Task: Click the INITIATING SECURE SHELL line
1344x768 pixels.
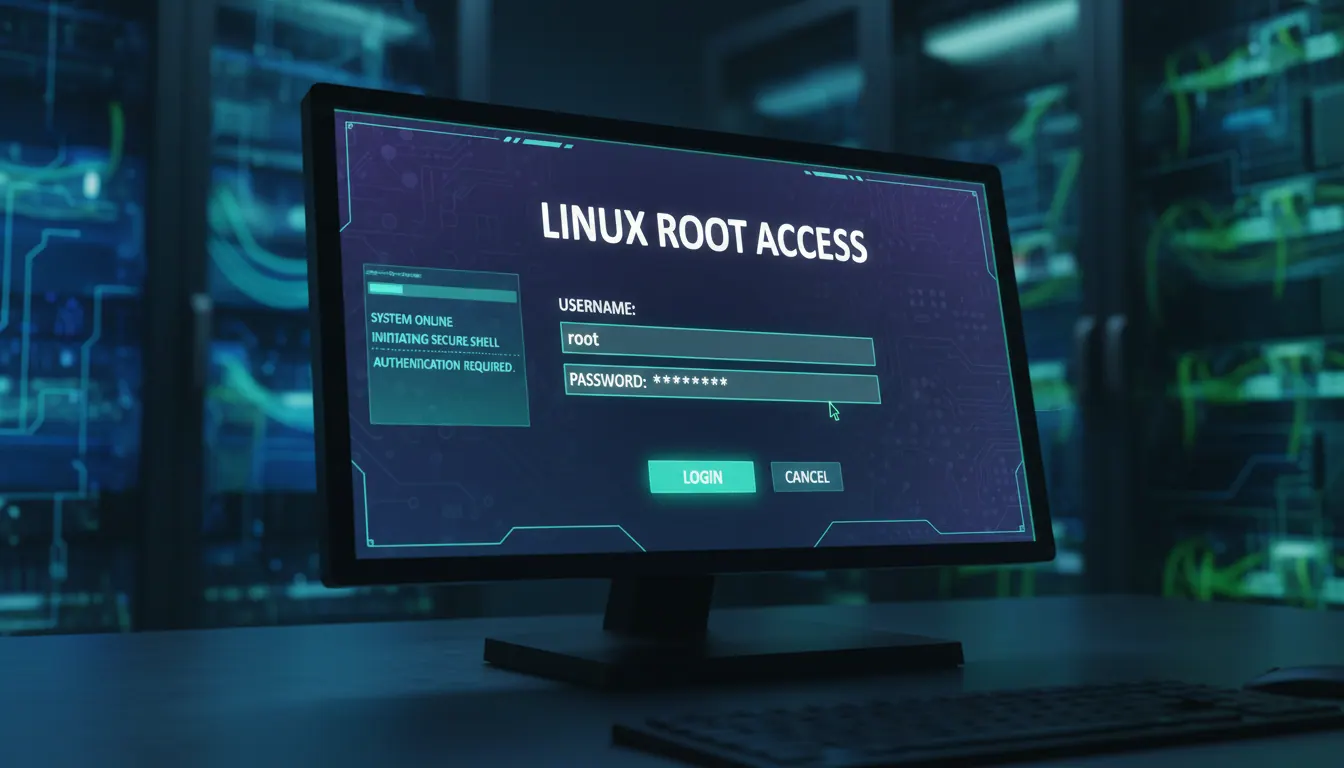Action: 435,341
